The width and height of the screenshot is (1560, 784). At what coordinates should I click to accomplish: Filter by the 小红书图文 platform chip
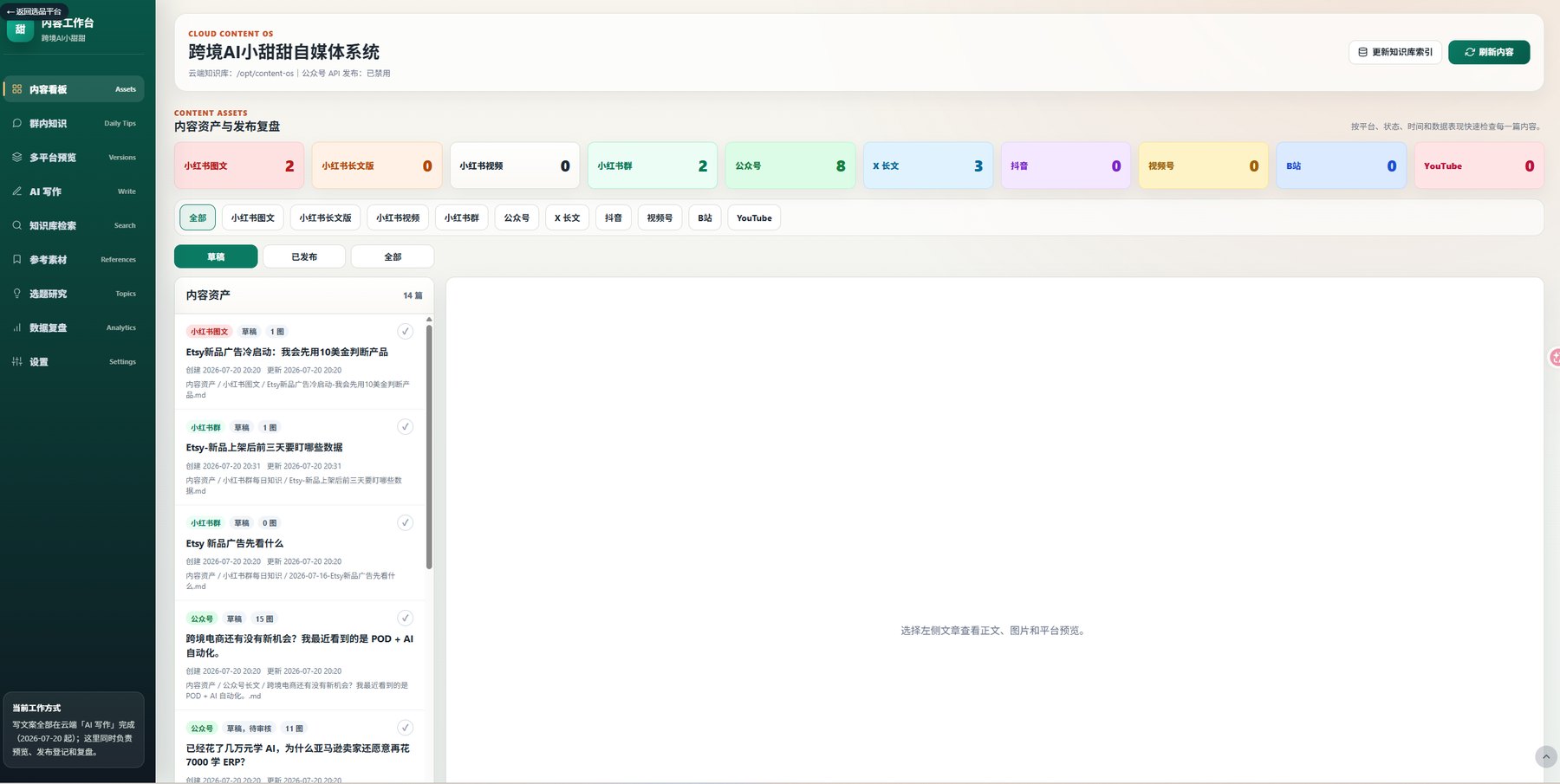point(253,217)
